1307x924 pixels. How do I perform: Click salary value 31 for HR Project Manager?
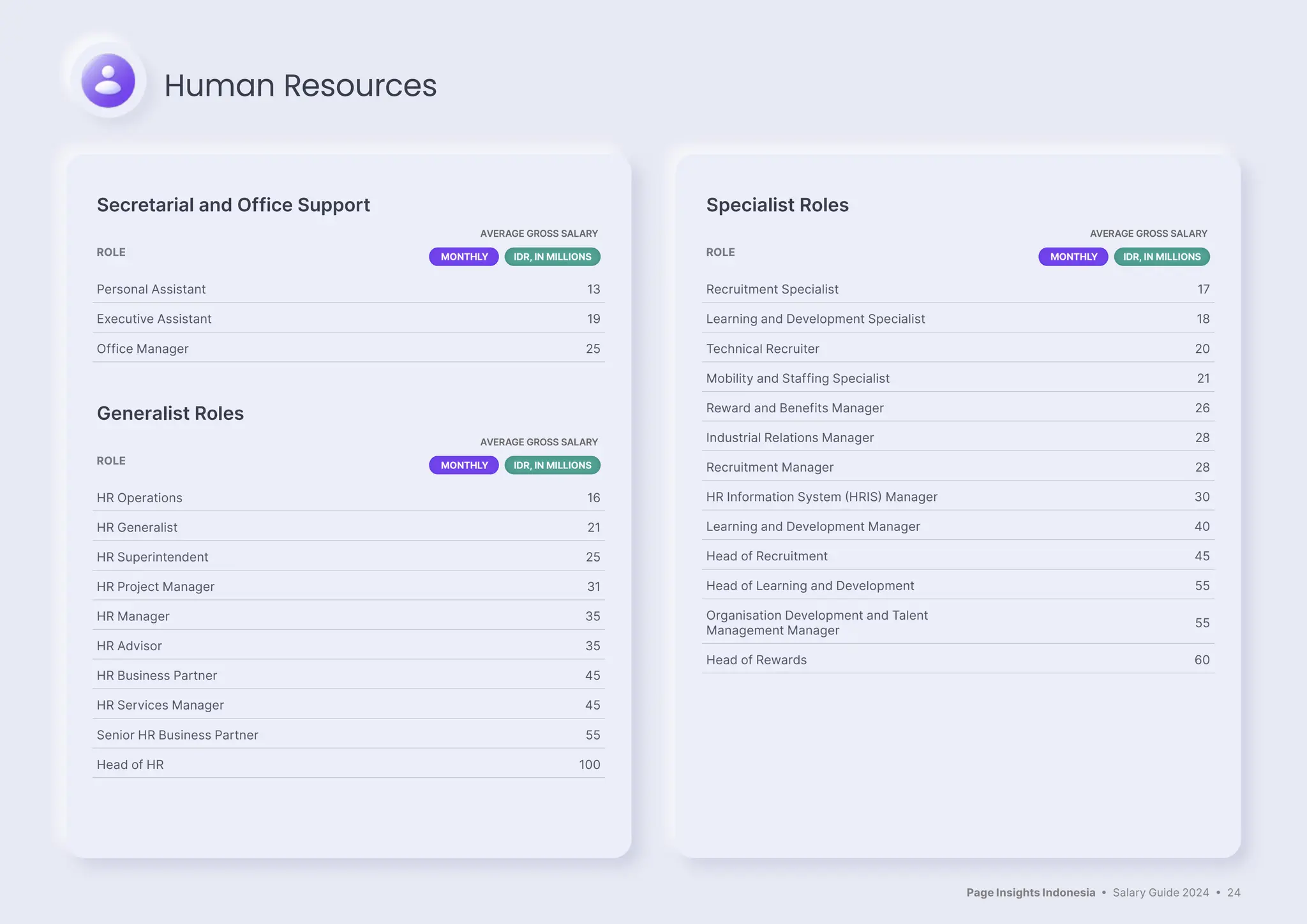click(x=594, y=587)
